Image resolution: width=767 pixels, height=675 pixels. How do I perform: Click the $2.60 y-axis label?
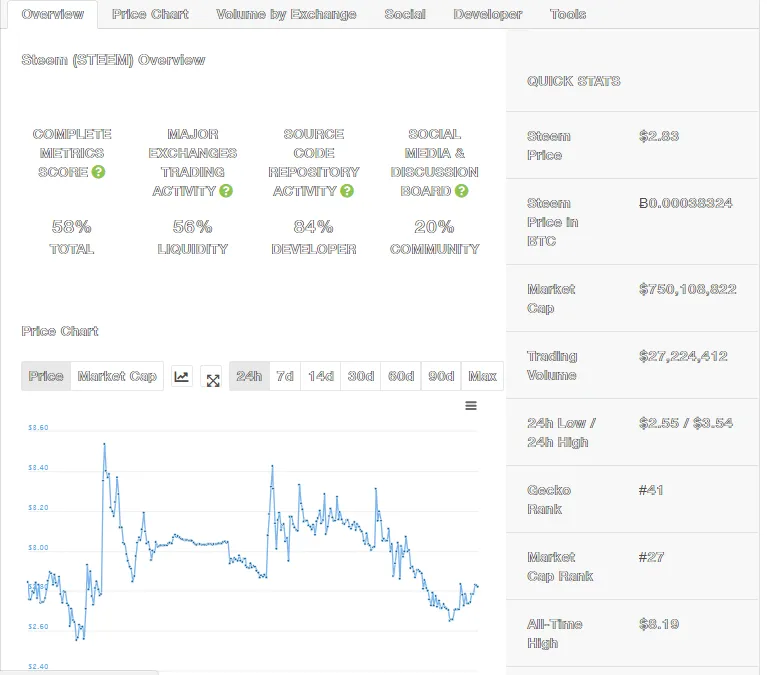[x=38, y=627]
